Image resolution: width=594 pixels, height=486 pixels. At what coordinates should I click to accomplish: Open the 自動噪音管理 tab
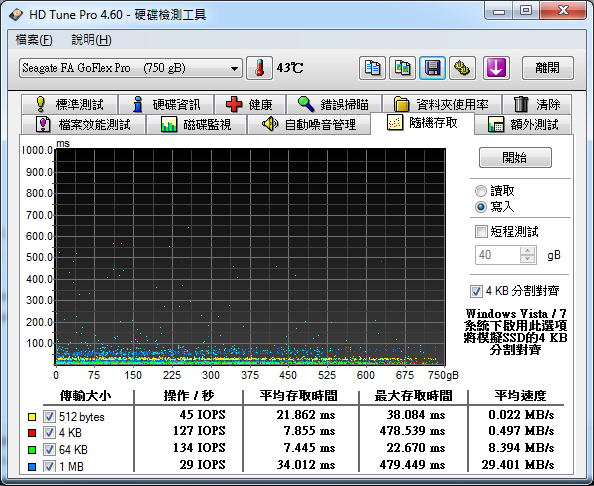309,124
